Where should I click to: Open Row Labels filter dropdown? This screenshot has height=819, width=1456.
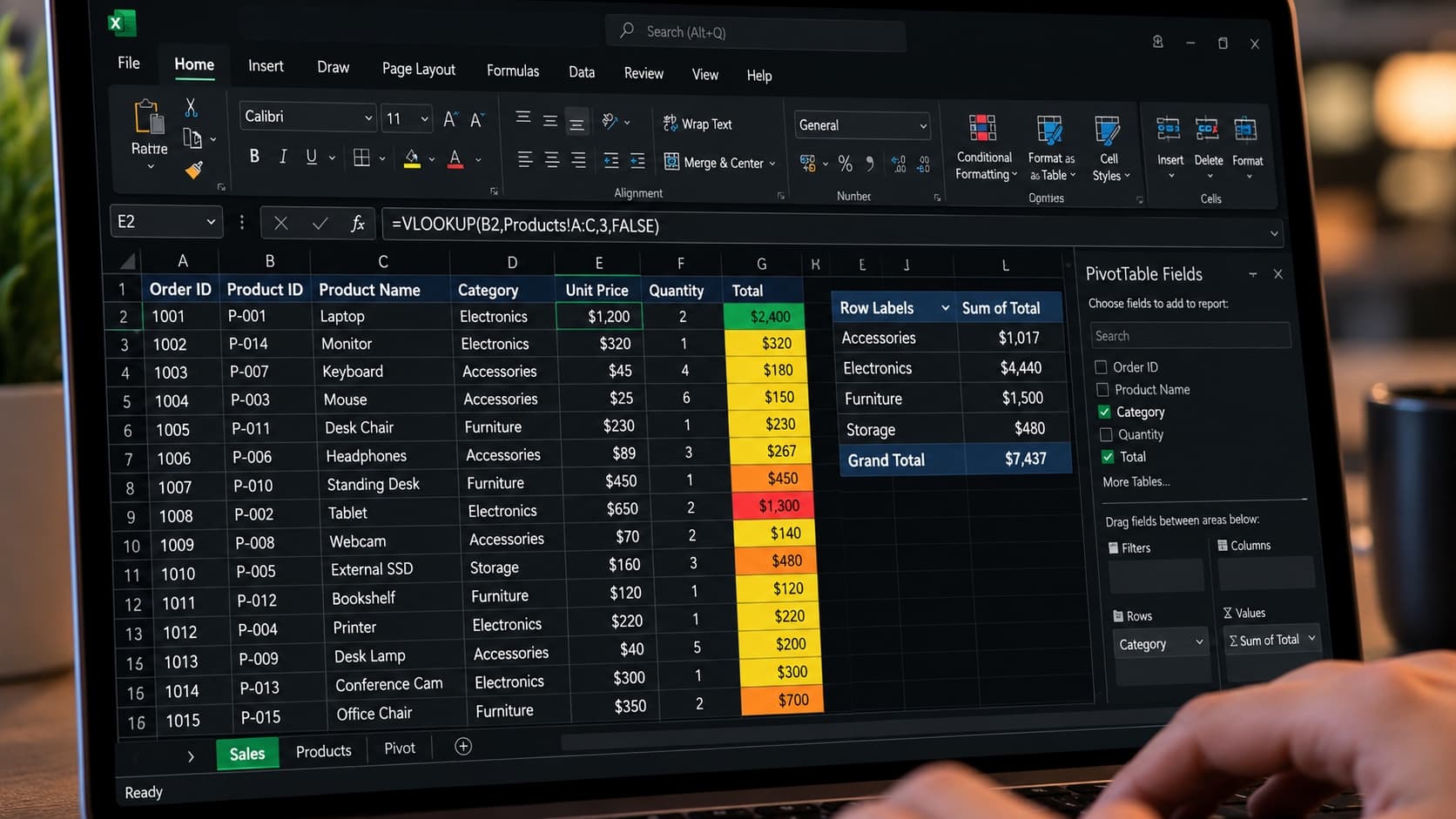pyautogui.click(x=945, y=308)
